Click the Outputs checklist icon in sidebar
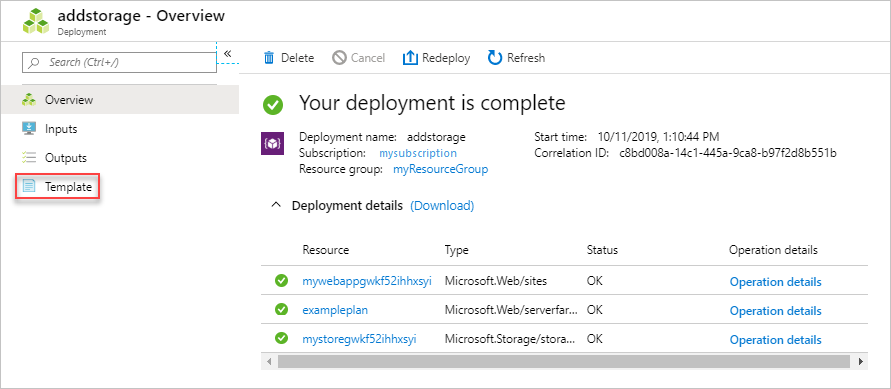Viewport: 891px width, 389px height. coord(29,158)
